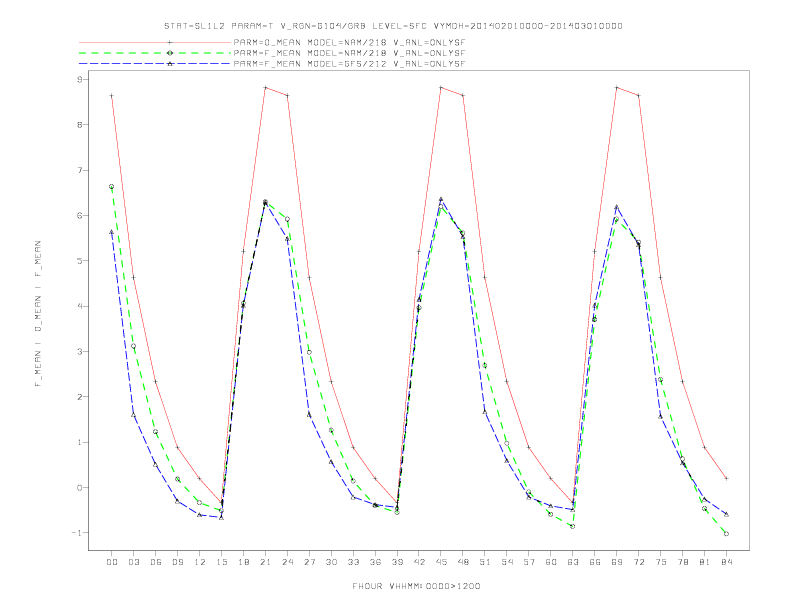Screen dimensions: 792x612
Task: Click x-axis tick label 78
Action: (x=682, y=562)
